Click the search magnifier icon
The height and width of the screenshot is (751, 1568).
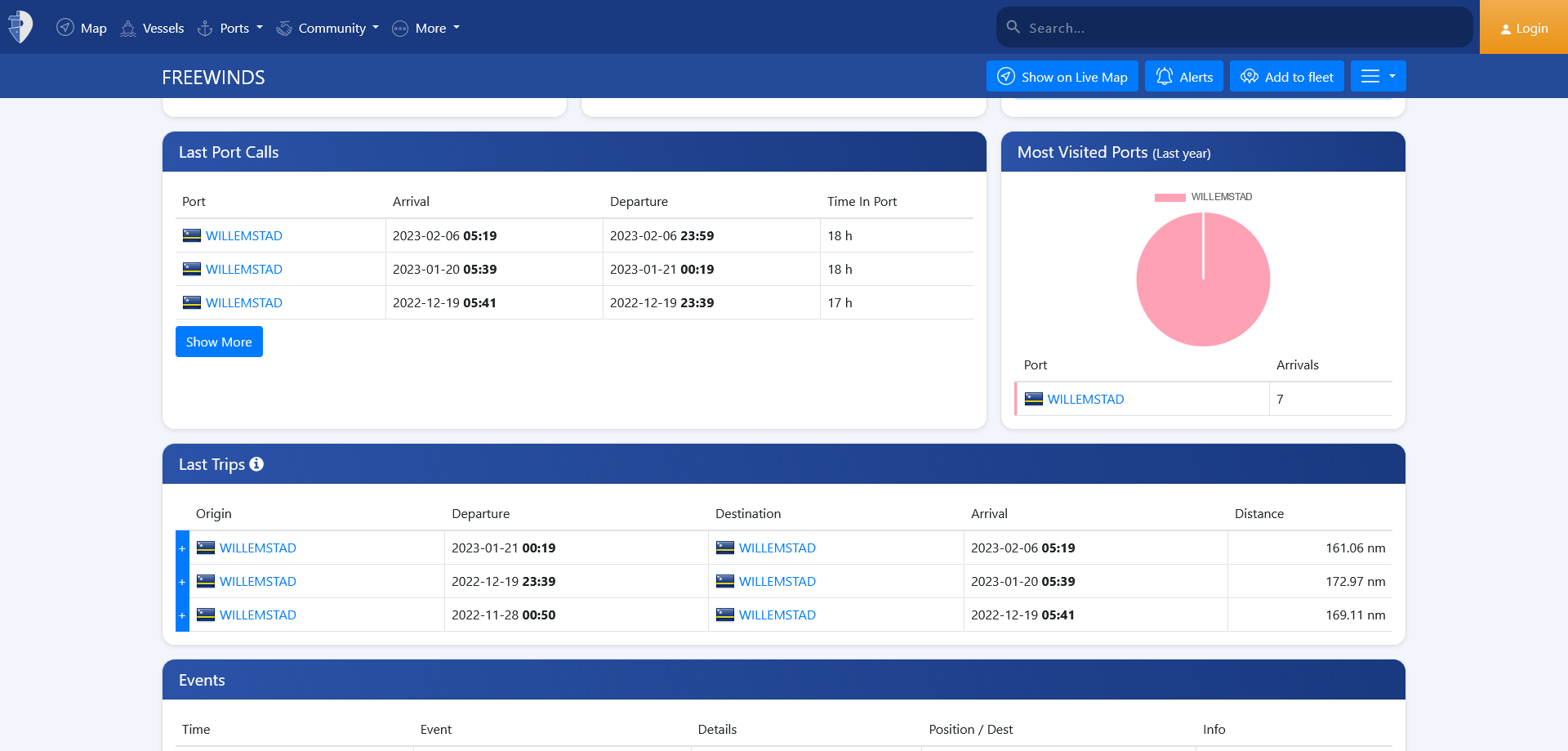(1013, 27)
